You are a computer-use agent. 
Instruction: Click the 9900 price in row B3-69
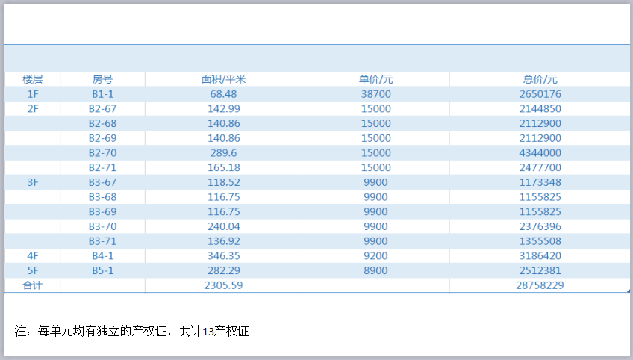[x=375, y=211]
